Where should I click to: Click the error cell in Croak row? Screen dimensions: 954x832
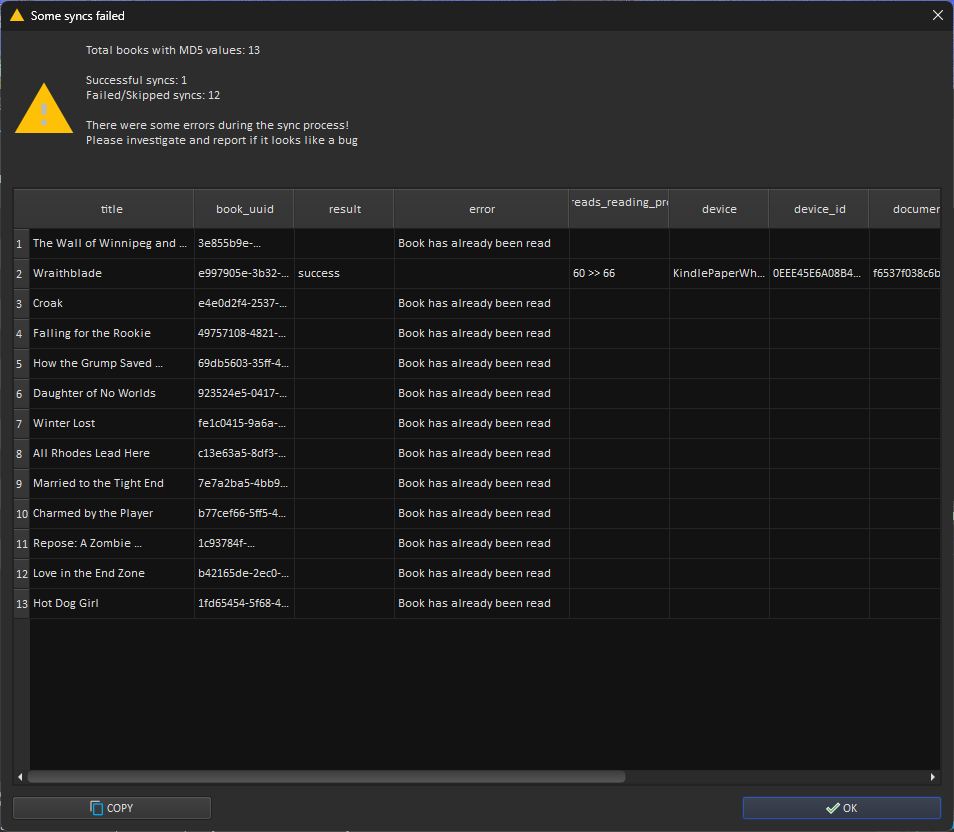point(481,303)
